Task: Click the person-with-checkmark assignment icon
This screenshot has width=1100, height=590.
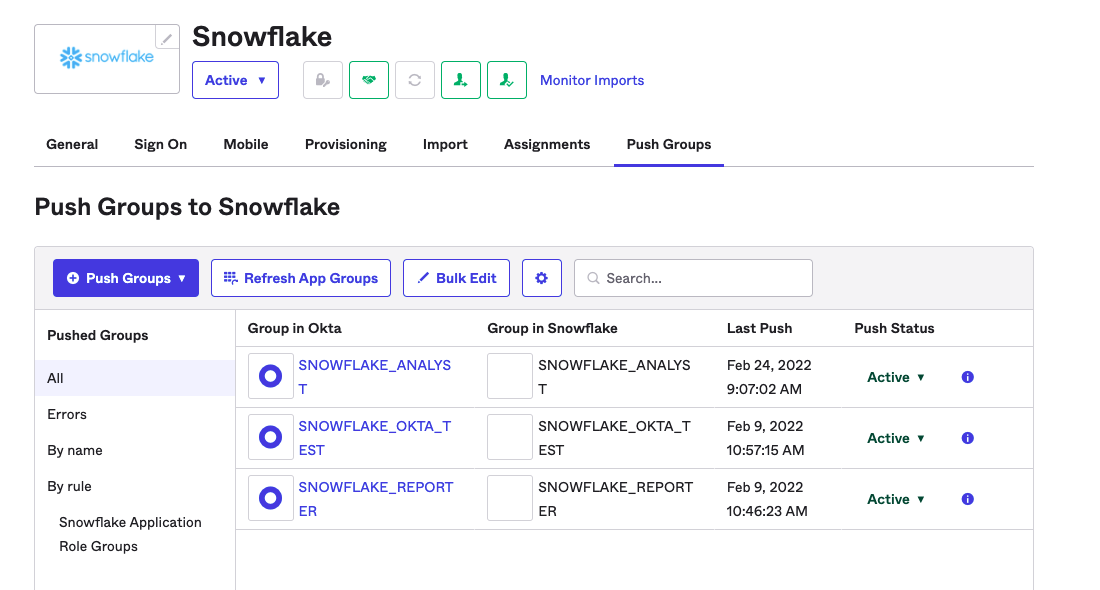Action: point(507,79)
